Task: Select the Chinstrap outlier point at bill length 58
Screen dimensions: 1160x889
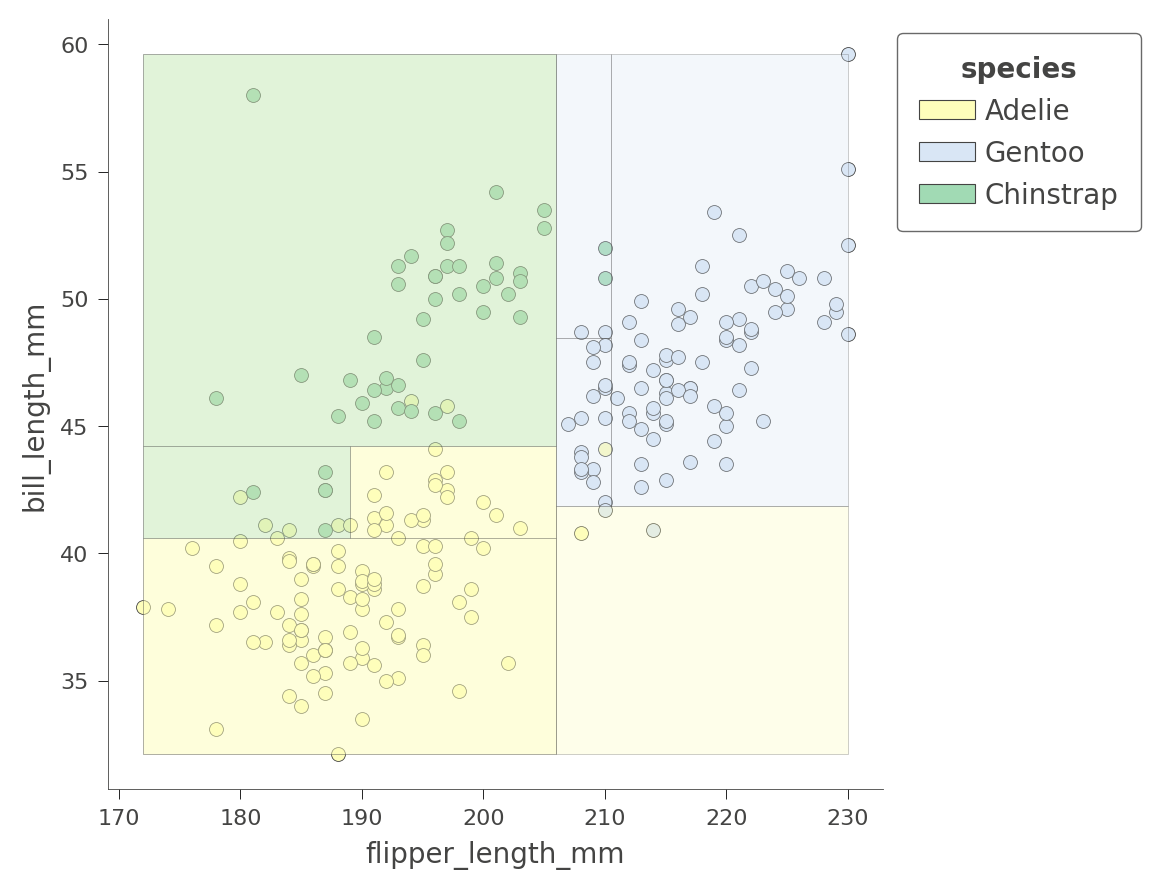Action: click(x=253, y=95)
